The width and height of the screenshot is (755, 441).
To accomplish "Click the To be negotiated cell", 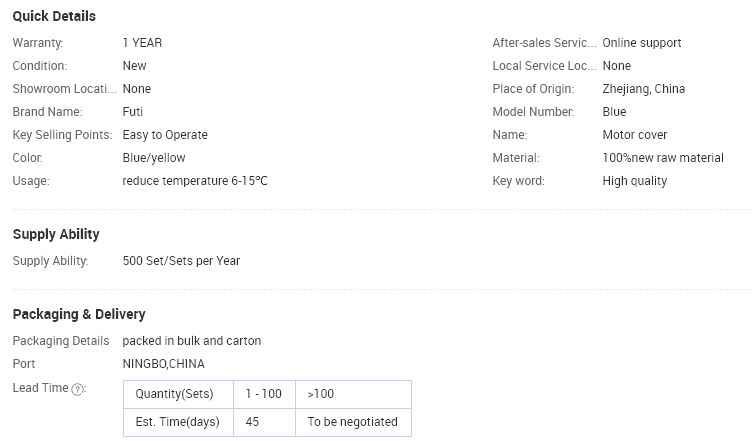I will point(353,422).
